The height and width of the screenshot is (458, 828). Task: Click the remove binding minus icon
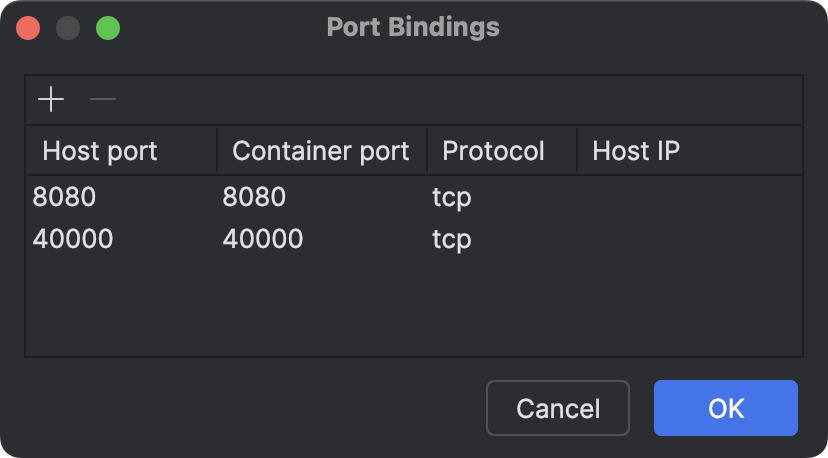coord(103,100)
